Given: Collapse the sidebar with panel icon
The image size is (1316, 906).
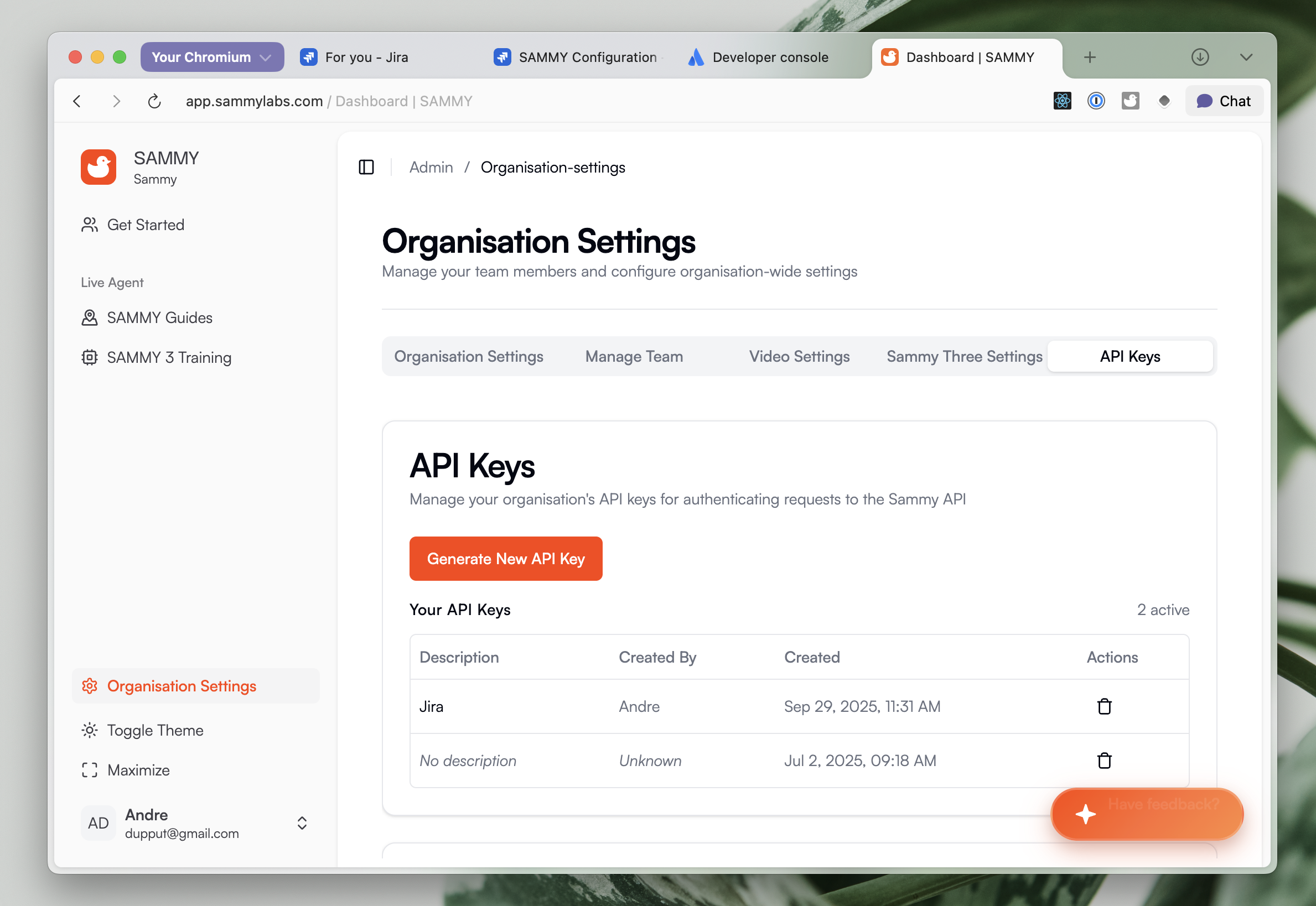Looking at the screenshot, I should (366, 167).
